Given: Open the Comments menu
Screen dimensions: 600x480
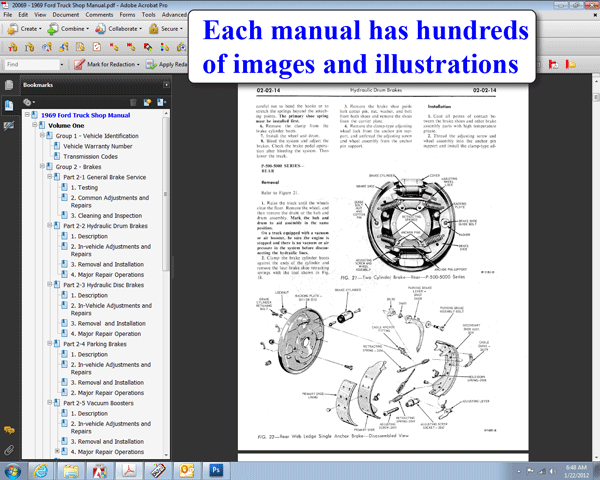Looking at the screenshot, I should [x=99, y=15].
